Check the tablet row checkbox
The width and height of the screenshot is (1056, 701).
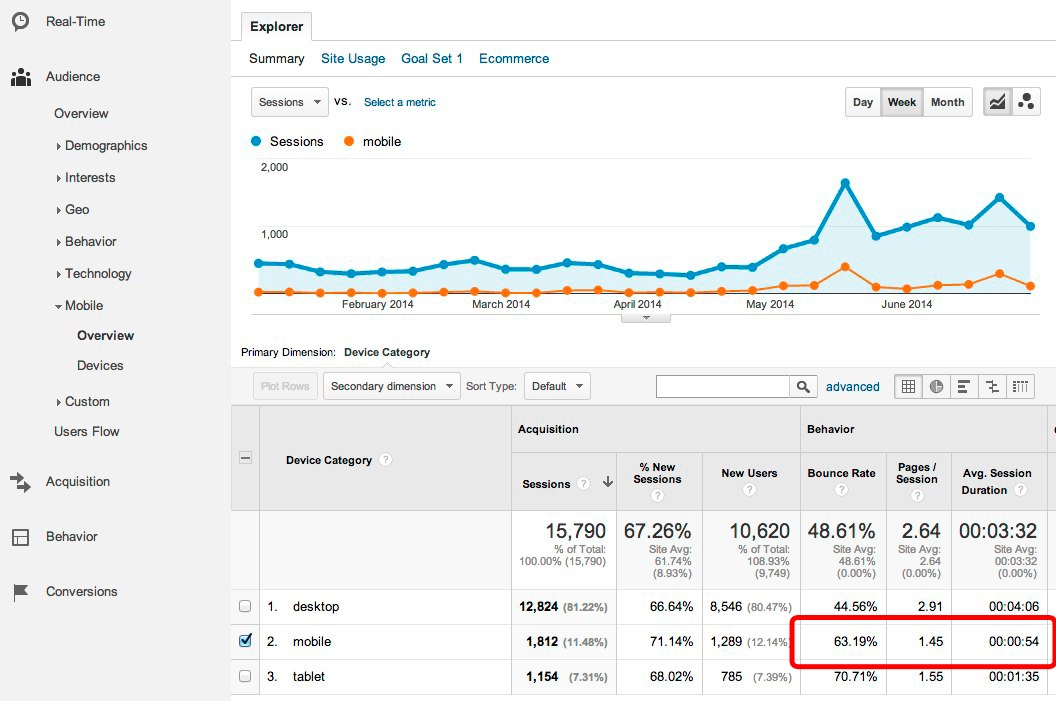tap(246, 676)
